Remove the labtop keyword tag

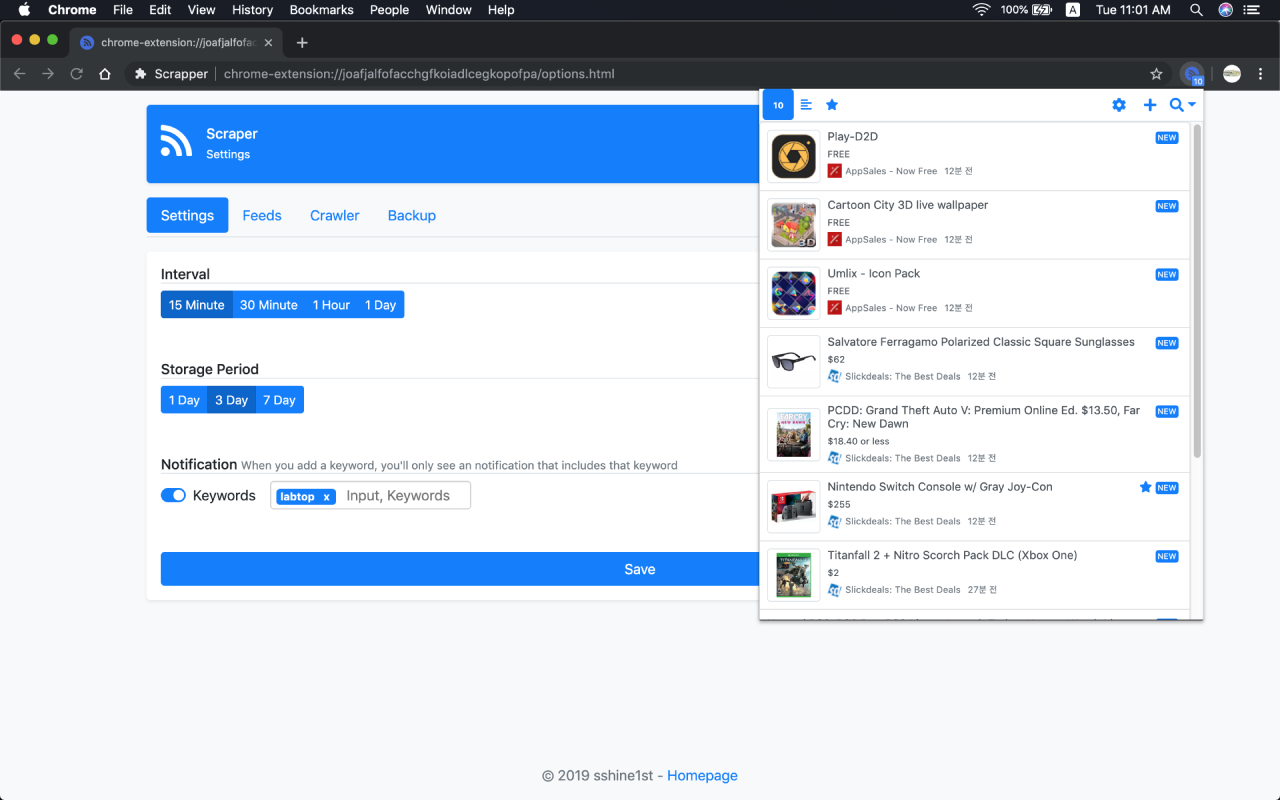pos(326,497)
